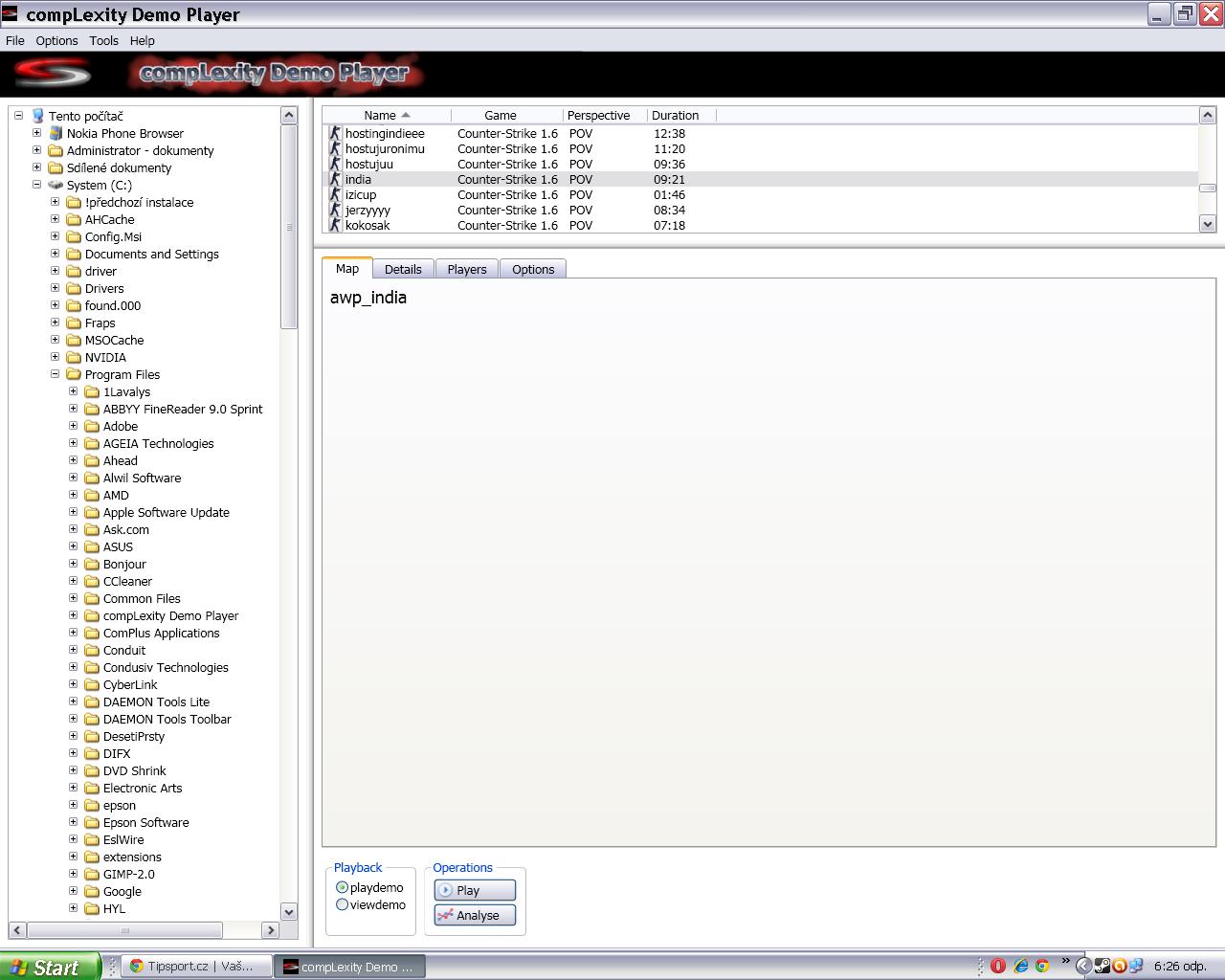Click the folder tree vertical scrollbar thumb
The height and width of the screenshot is (980, 1225).
(x=289, y=227)
